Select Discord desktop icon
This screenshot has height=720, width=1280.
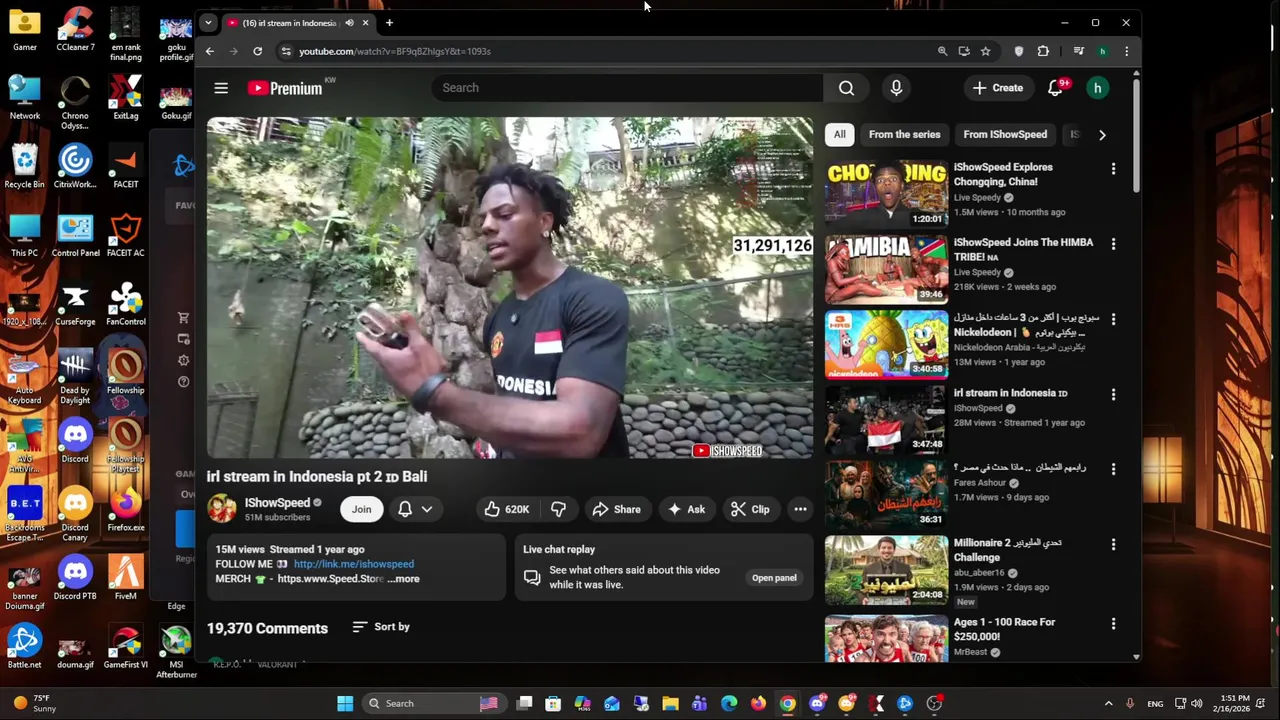pos(75,441)
